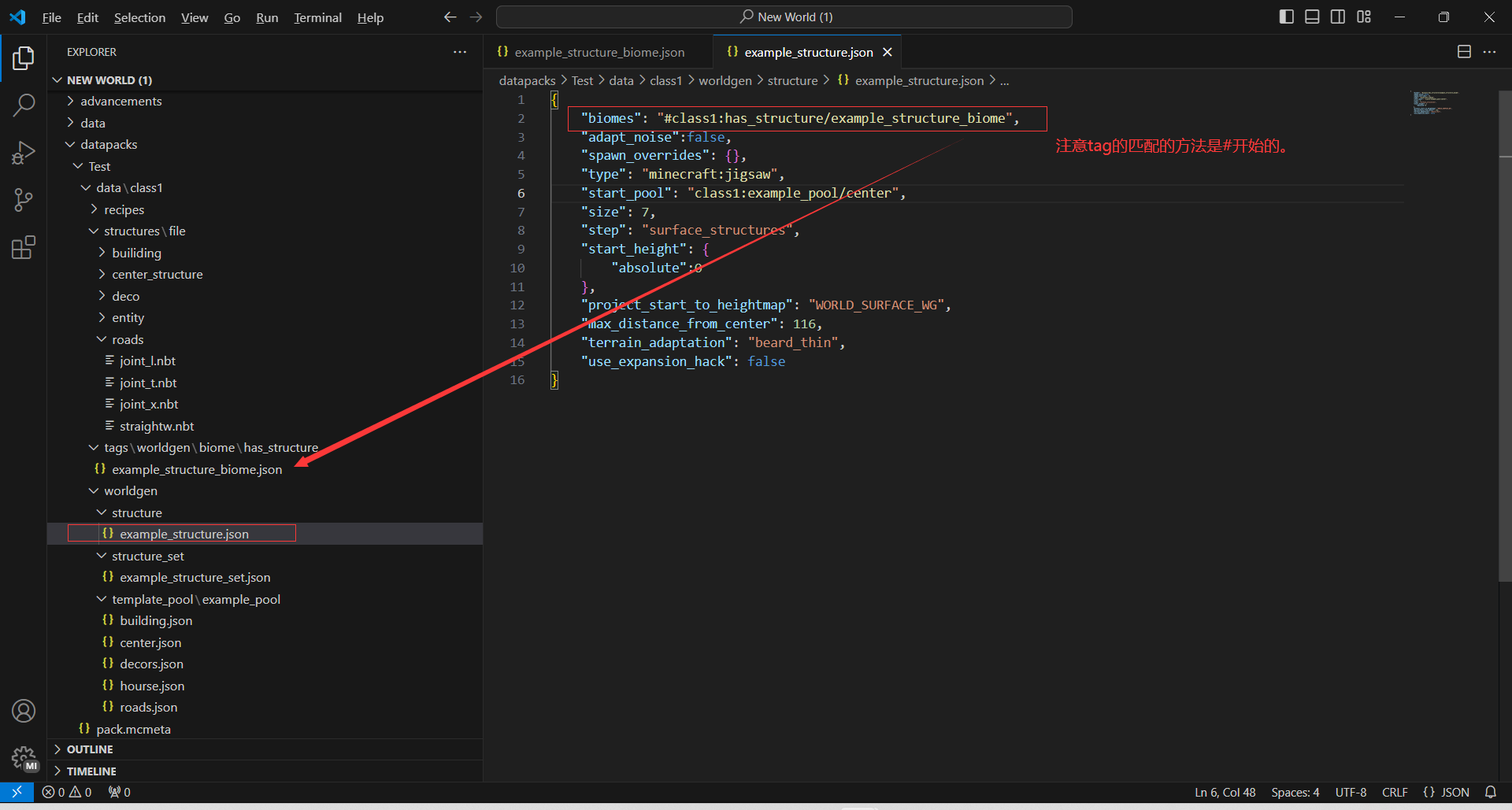
Task: Customize layout icon in title bar
Action: (x=1364, y=17)
